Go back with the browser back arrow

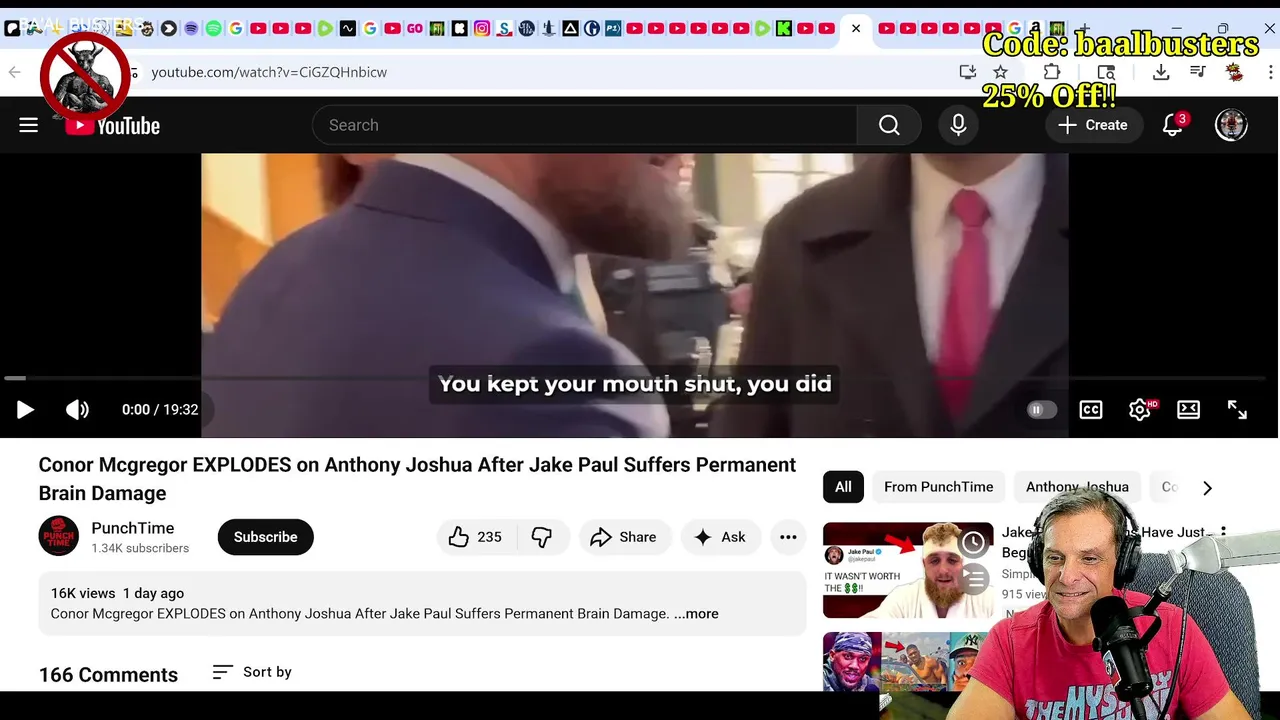[14, 72]
